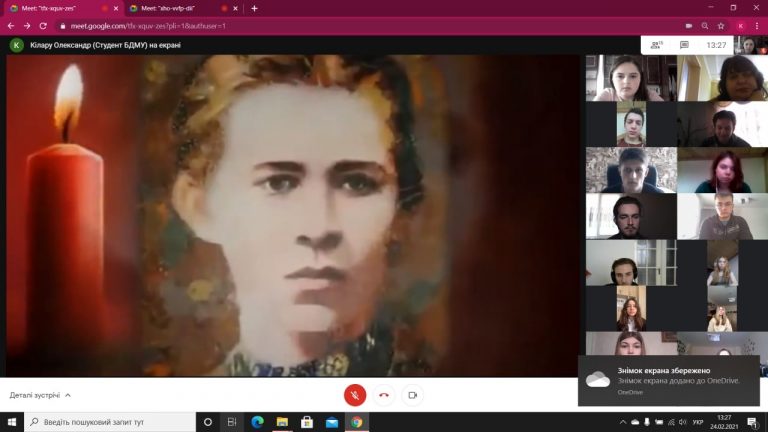Open the Chrome three-dot menu
Screen dimensions: 768x432
coord(757,26)
